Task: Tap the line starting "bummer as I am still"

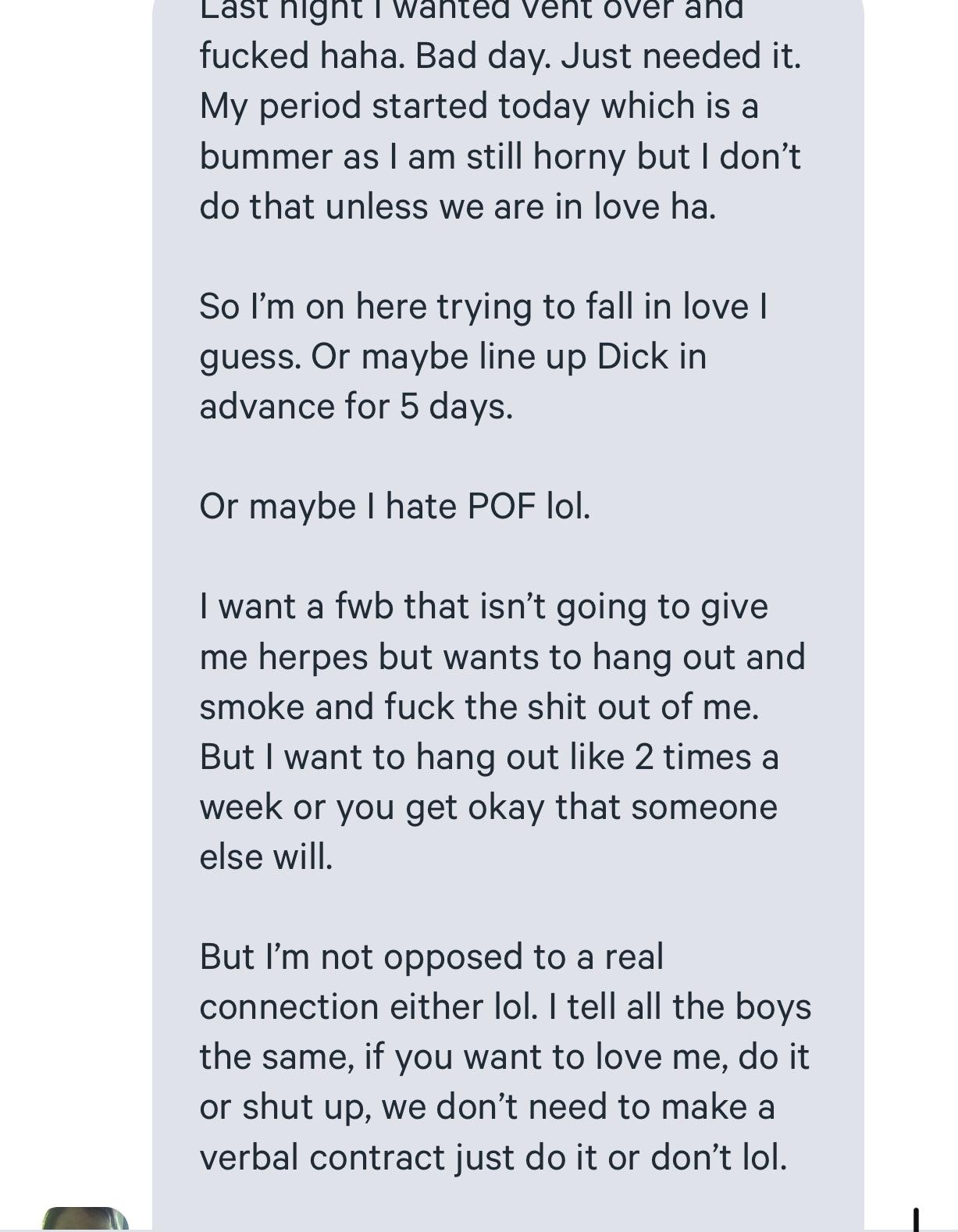Action: [500, 156]
